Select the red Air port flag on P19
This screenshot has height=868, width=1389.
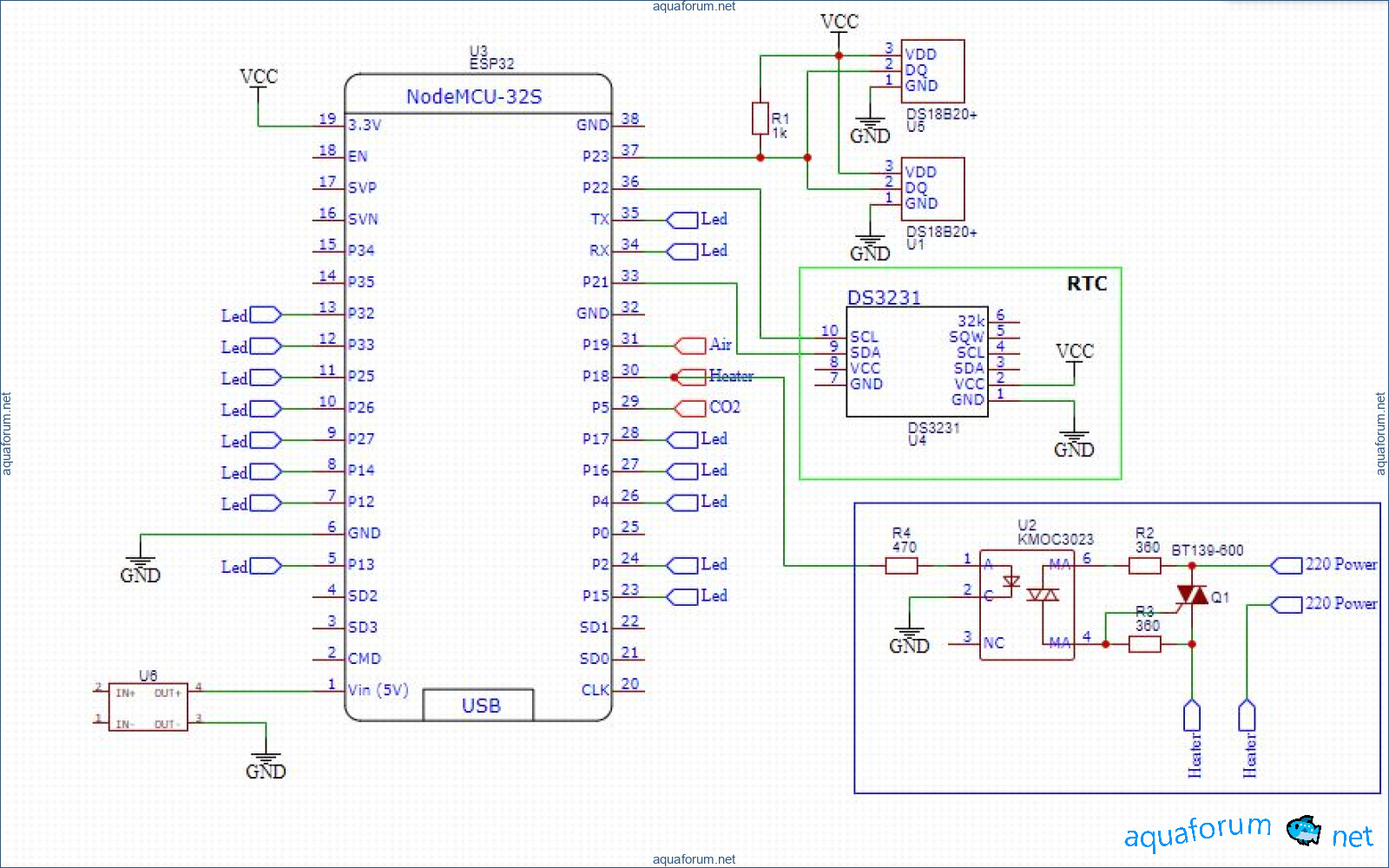(x=691, y=345)
